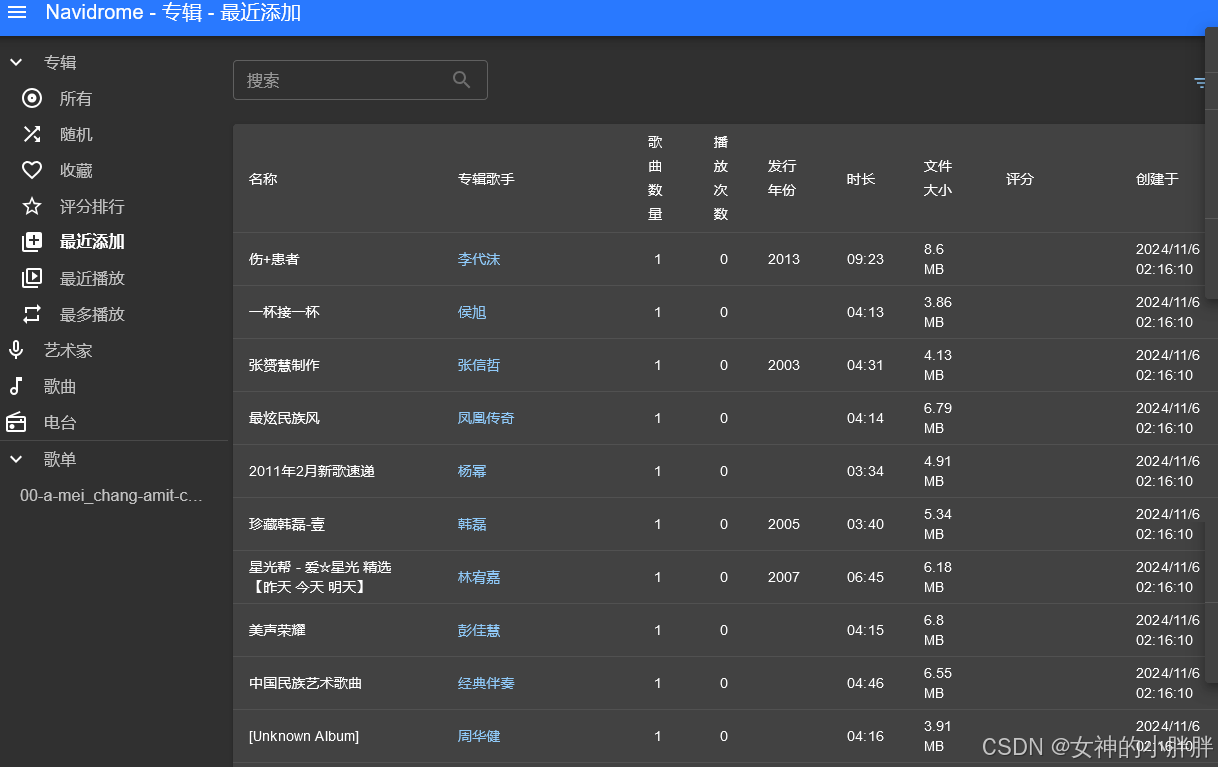Open artist link 周华健
Viewport: 1218px width, 767px height.
click(479, 736)
